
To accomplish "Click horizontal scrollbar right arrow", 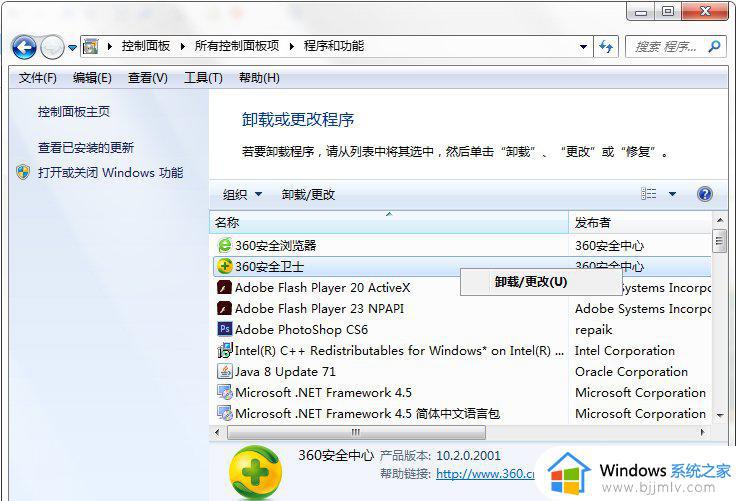I will 703,432.
